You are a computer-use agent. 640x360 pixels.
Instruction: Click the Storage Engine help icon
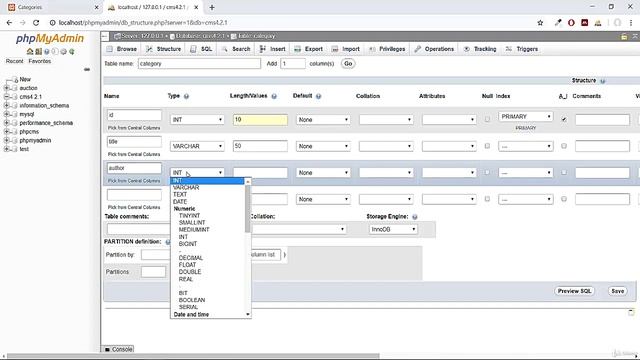click(x=415, y=217)
